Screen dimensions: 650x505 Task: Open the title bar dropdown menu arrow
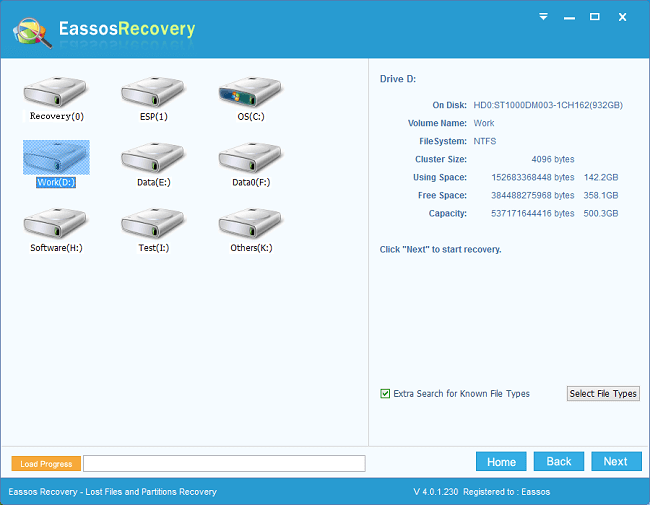[543, 17]
